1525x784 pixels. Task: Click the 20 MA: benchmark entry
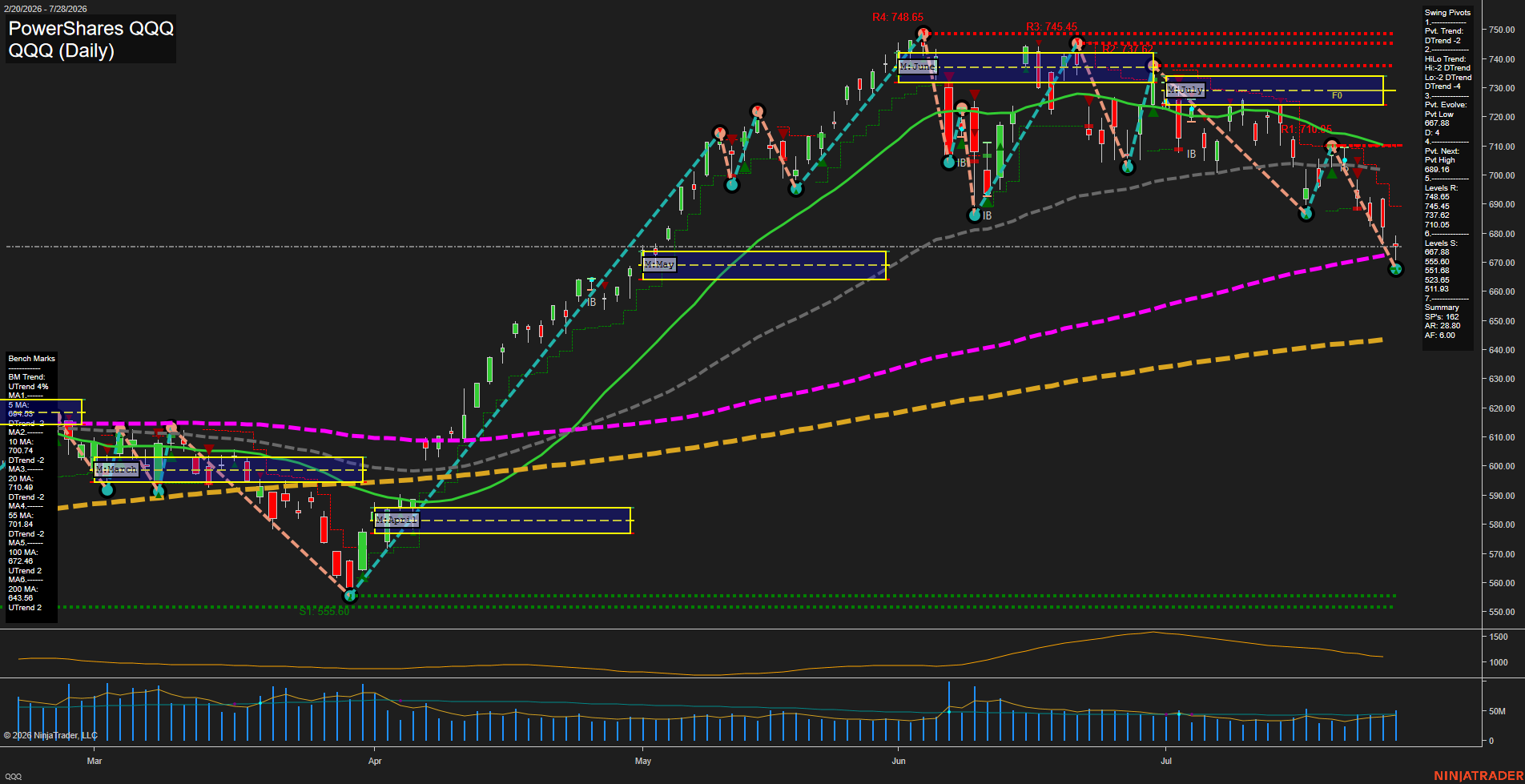[21, 479]
